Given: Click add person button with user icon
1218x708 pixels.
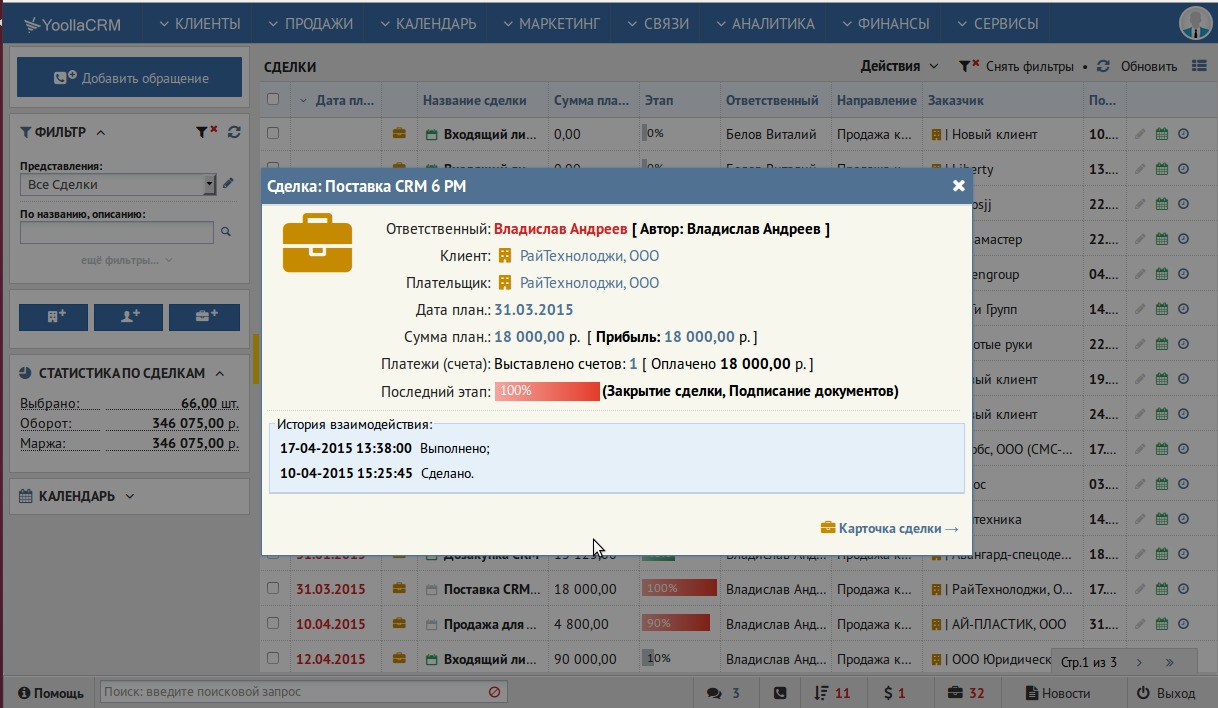Looking at the screenshot, I should click(128, 317).
